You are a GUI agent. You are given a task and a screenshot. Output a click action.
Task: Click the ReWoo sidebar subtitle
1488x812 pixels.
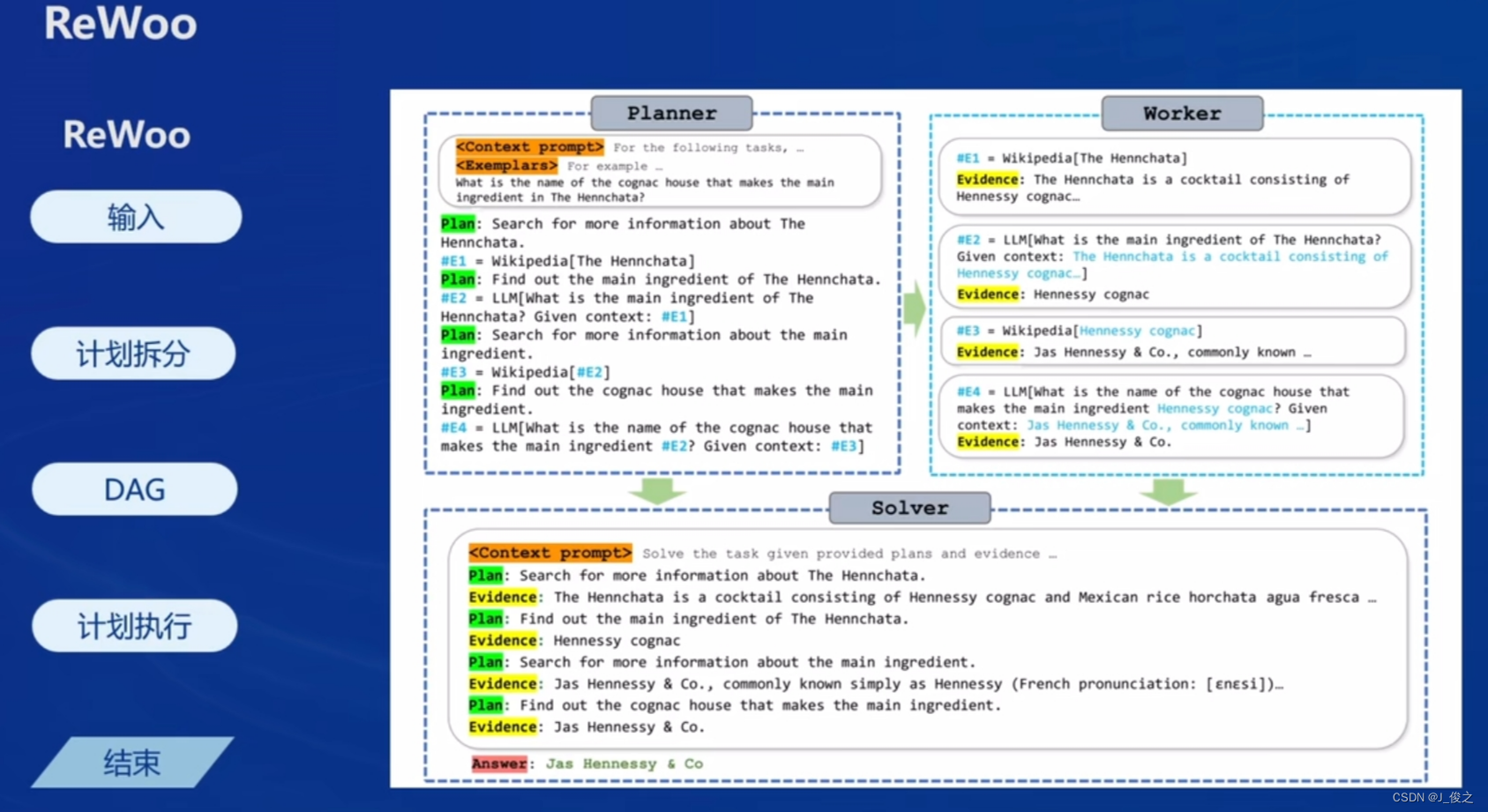(127, 135)
